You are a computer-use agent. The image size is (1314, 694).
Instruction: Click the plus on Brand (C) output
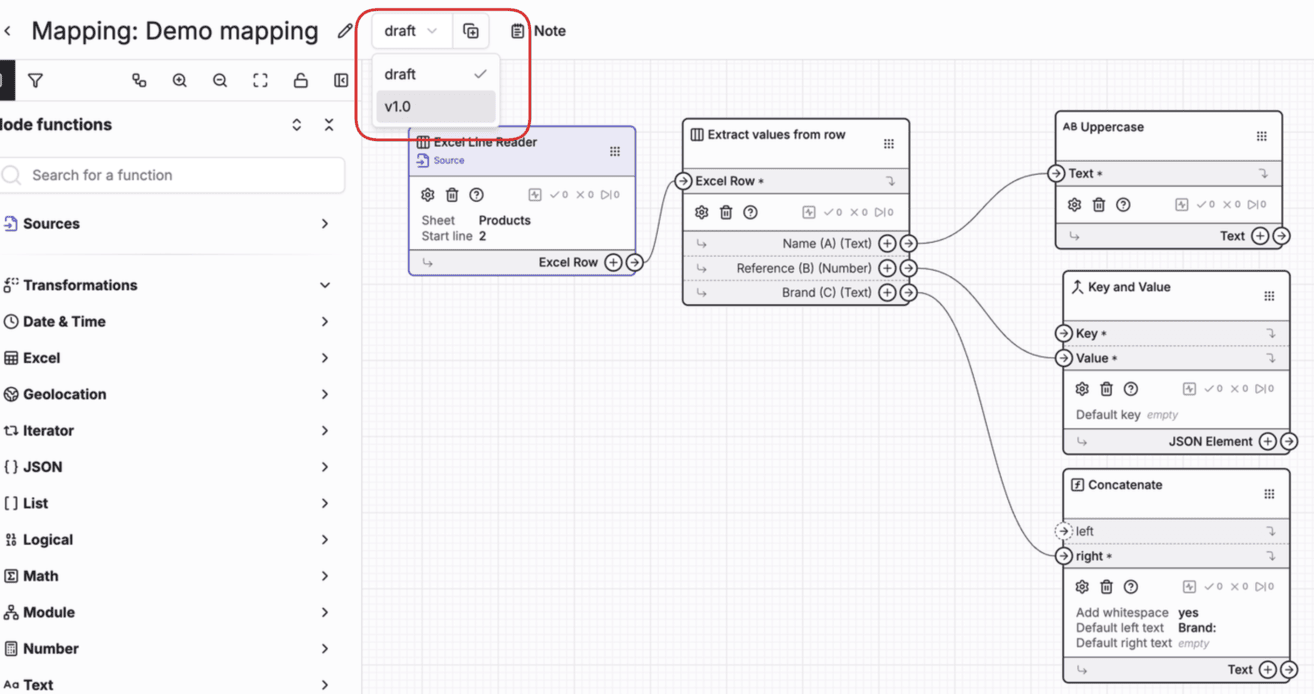click(887, 293)
